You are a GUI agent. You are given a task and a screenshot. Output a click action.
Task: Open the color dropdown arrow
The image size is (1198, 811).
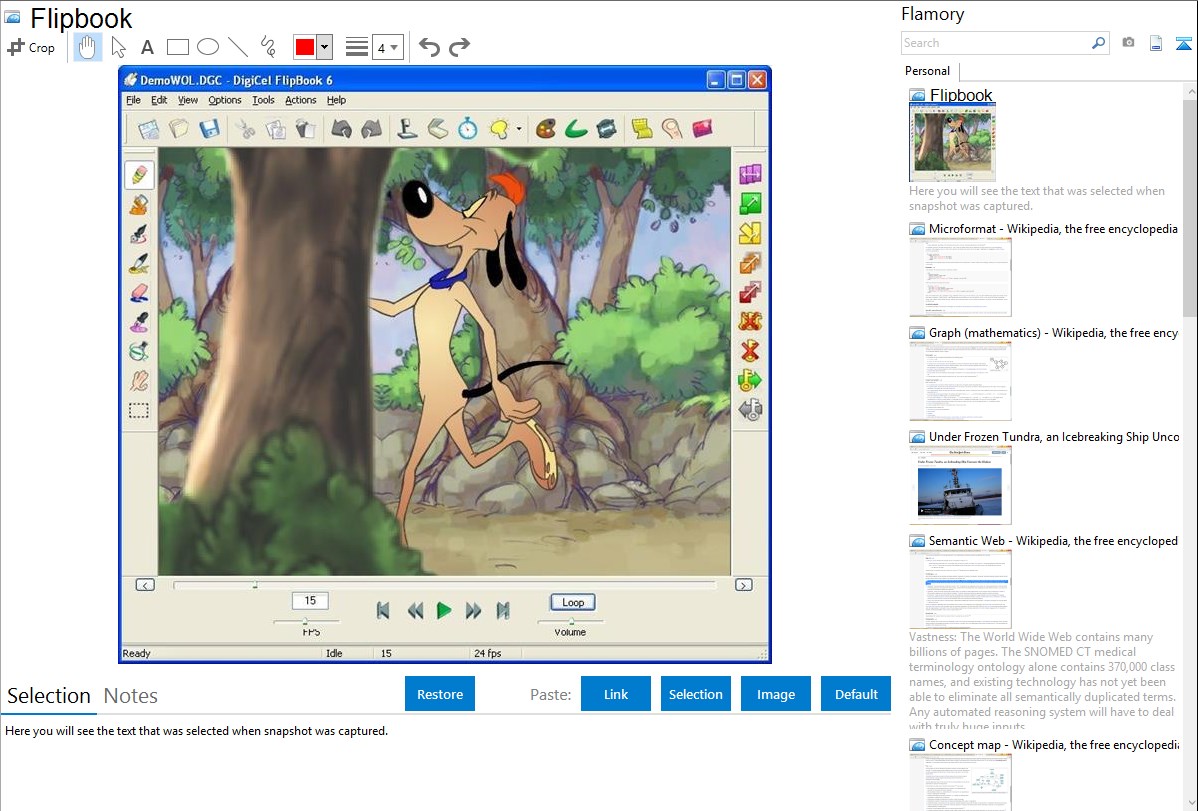(324, 47)
